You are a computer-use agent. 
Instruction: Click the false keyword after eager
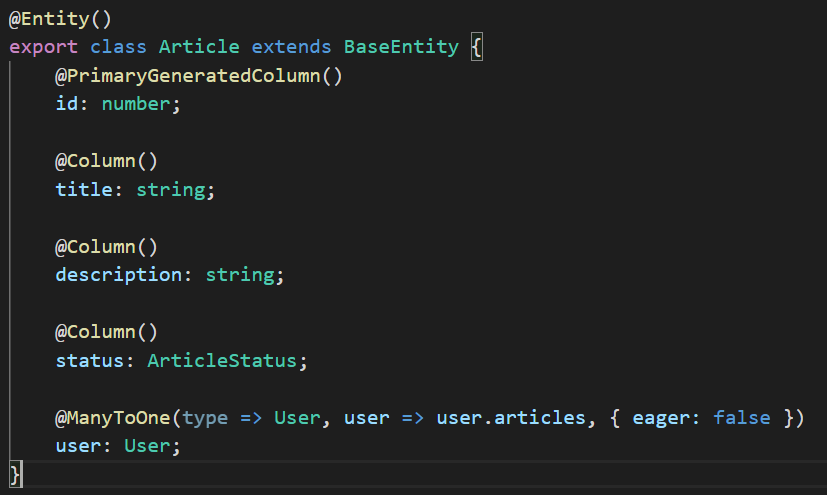[x=742, y=418]
